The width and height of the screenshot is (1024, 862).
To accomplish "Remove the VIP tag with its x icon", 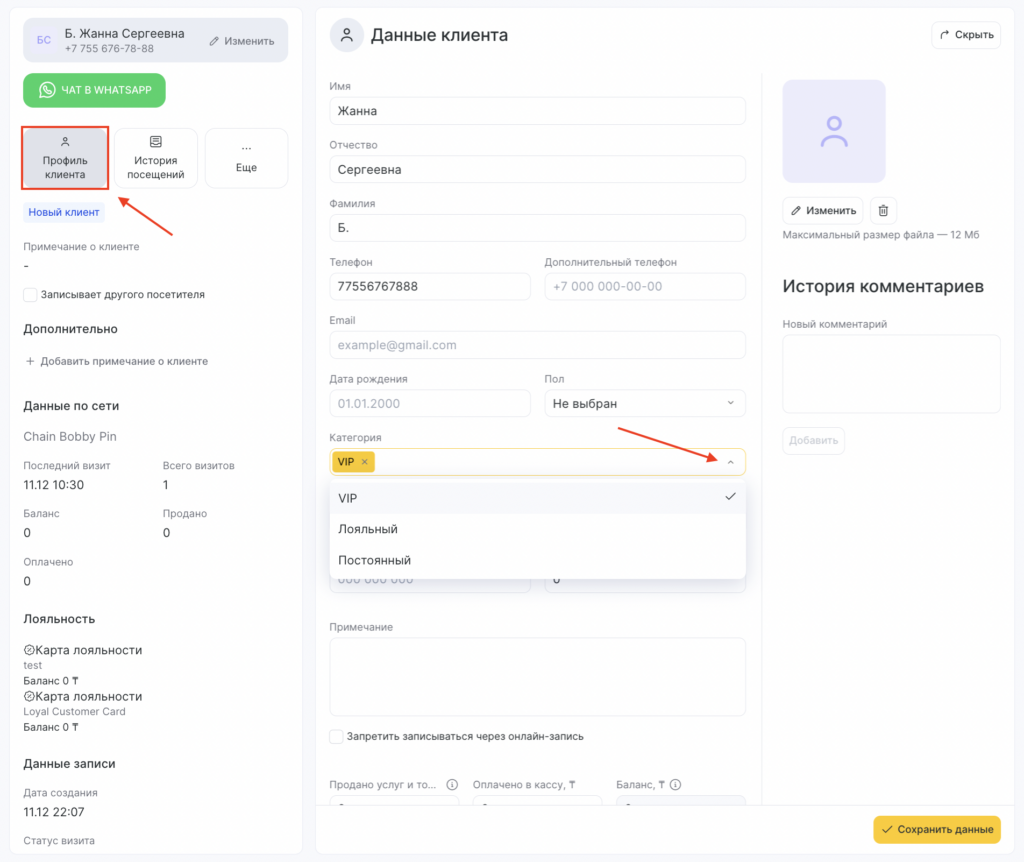I will (x=365, y=461).
